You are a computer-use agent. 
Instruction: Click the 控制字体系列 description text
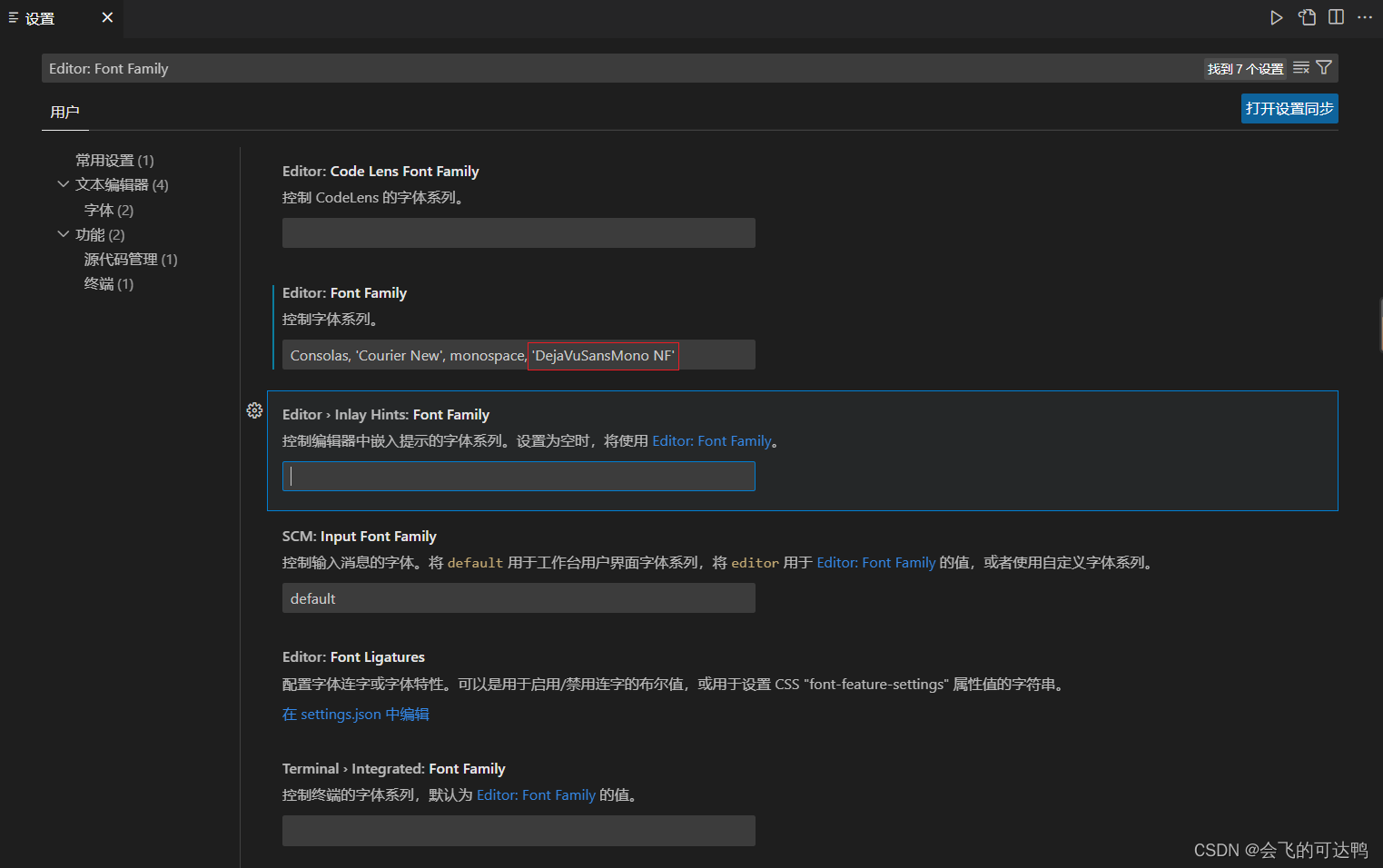point(331,320)
